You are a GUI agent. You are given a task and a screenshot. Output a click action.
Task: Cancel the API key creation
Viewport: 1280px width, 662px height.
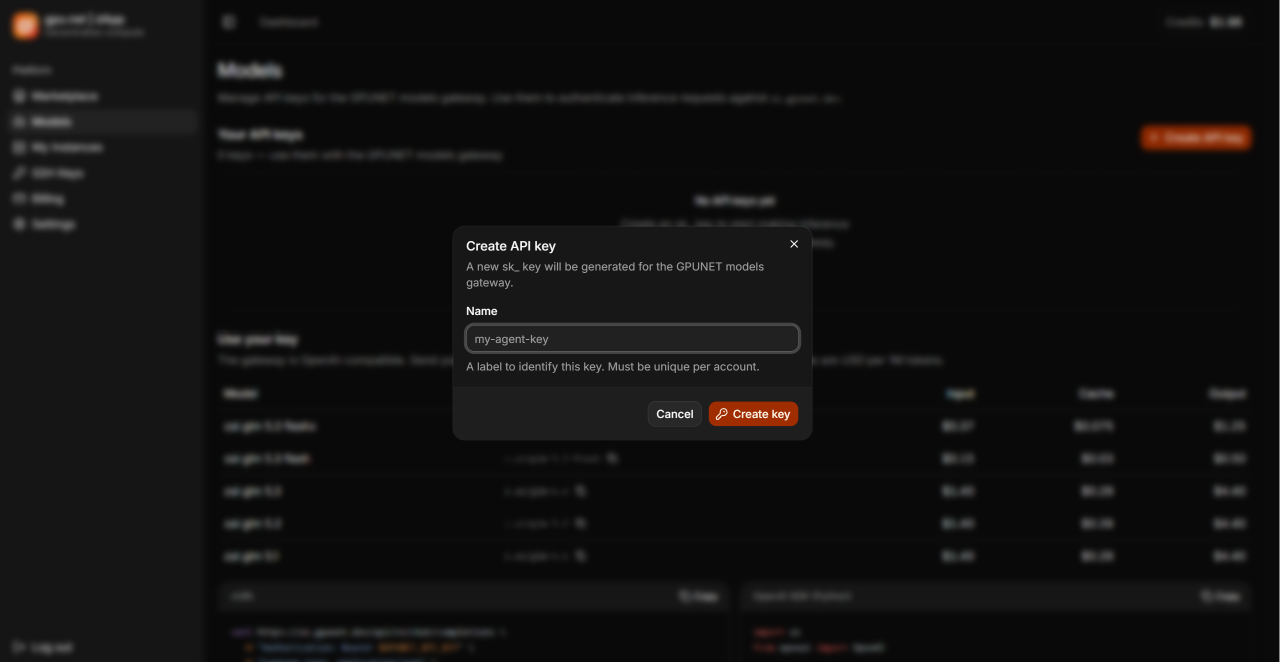675,414
